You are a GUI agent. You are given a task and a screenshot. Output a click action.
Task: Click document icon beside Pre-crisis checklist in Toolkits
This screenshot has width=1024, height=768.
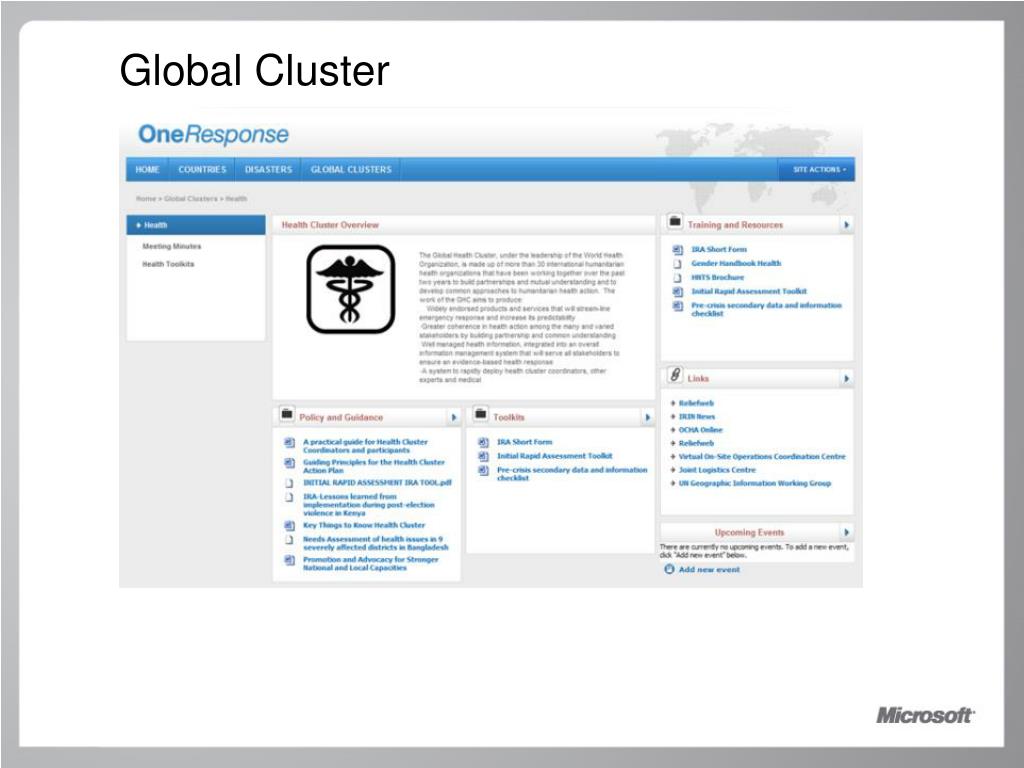coord(483,470)
